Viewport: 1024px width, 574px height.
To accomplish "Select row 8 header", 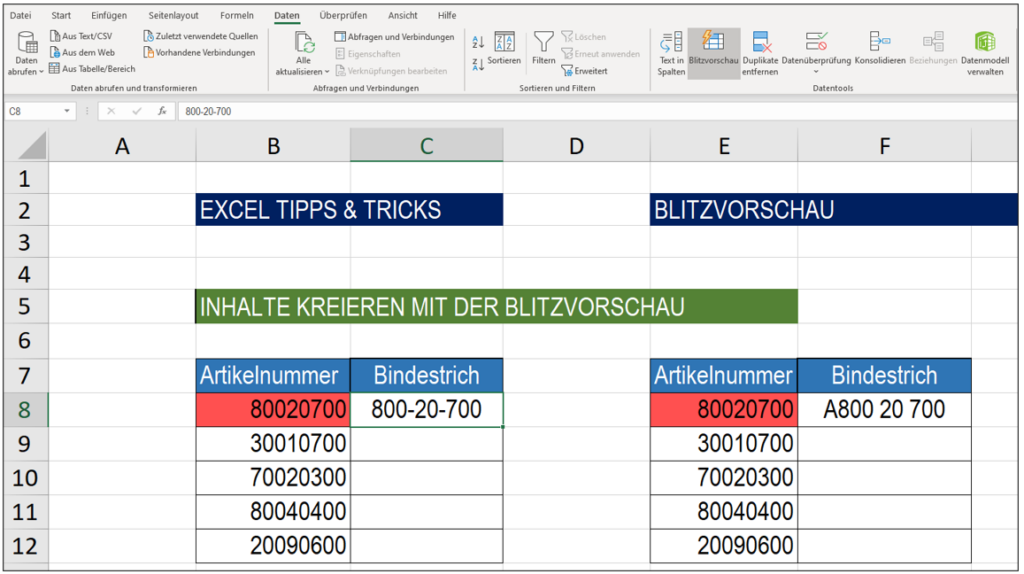I will click(x=25, y=409).
